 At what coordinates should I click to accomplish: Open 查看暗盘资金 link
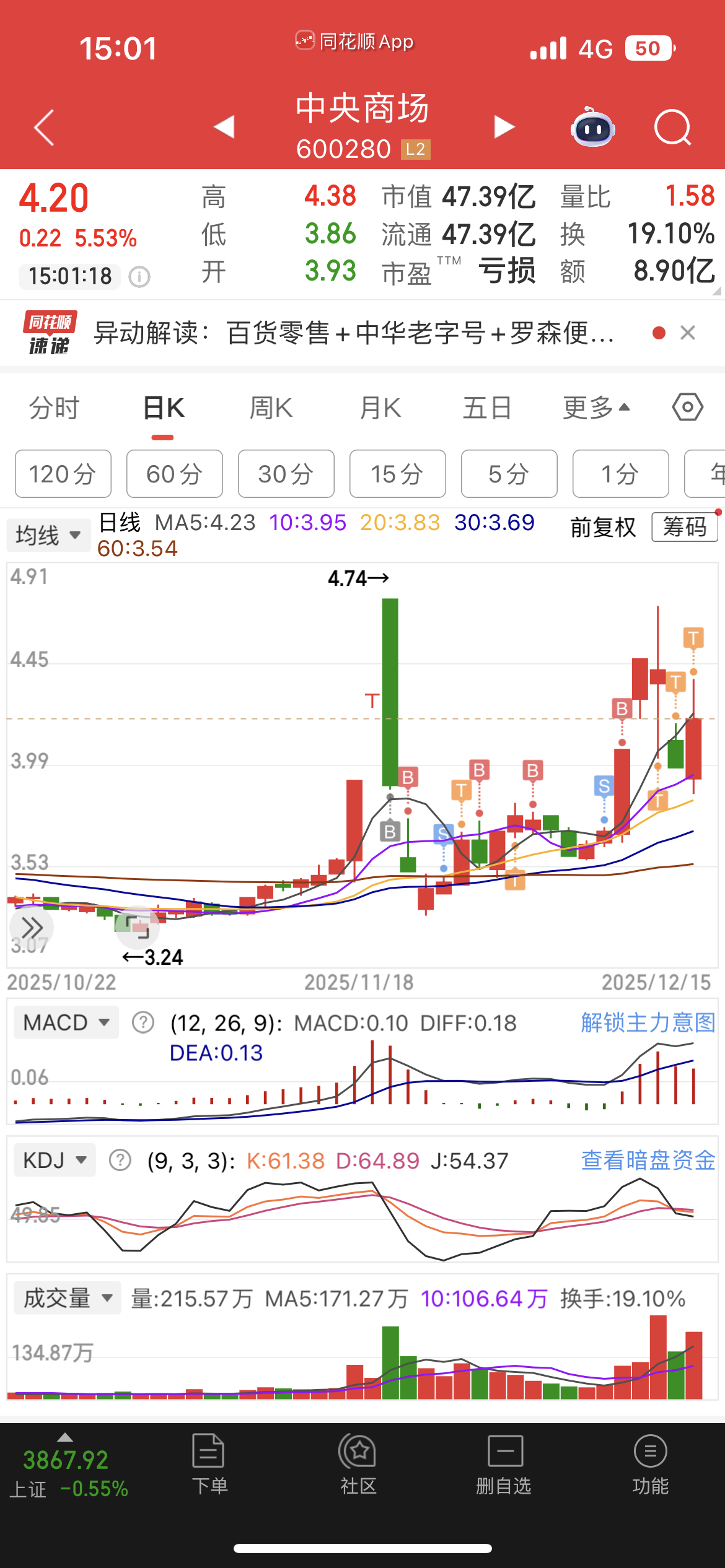click(648, 1160)
